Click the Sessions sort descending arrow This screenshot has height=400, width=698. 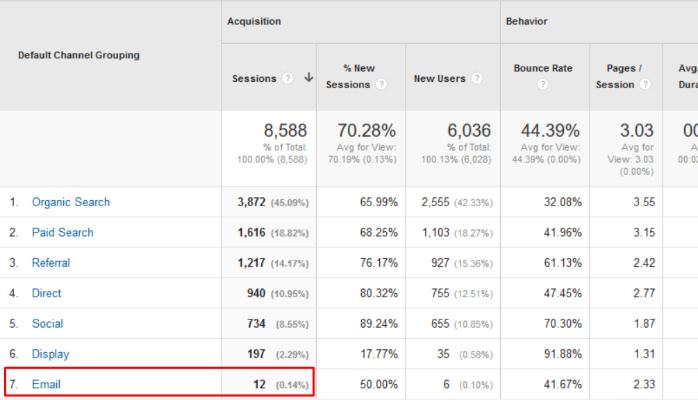pyautogui.click(x=308, y=78)
